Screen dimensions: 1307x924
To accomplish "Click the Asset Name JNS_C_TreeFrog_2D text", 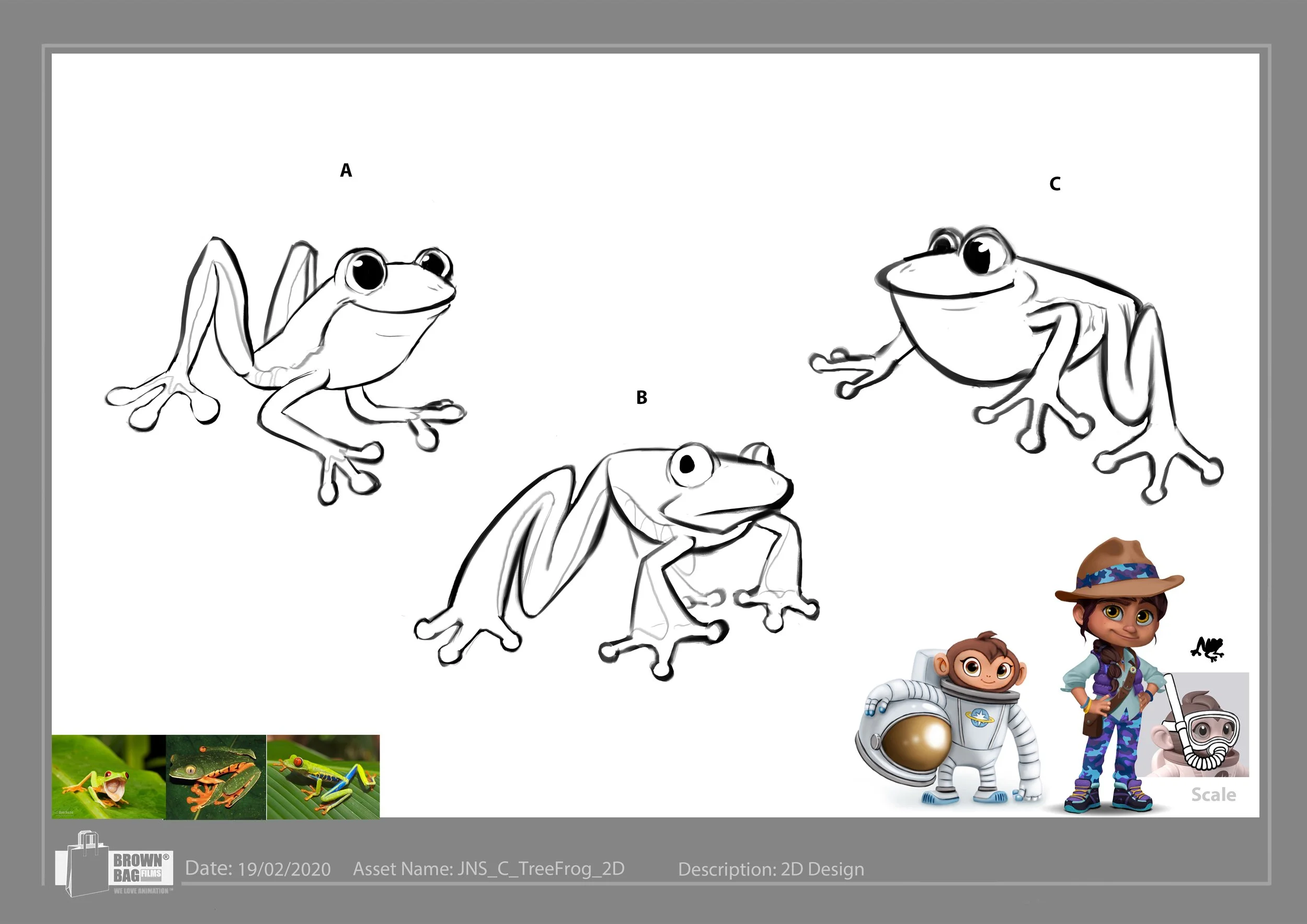I will point(488,869).
